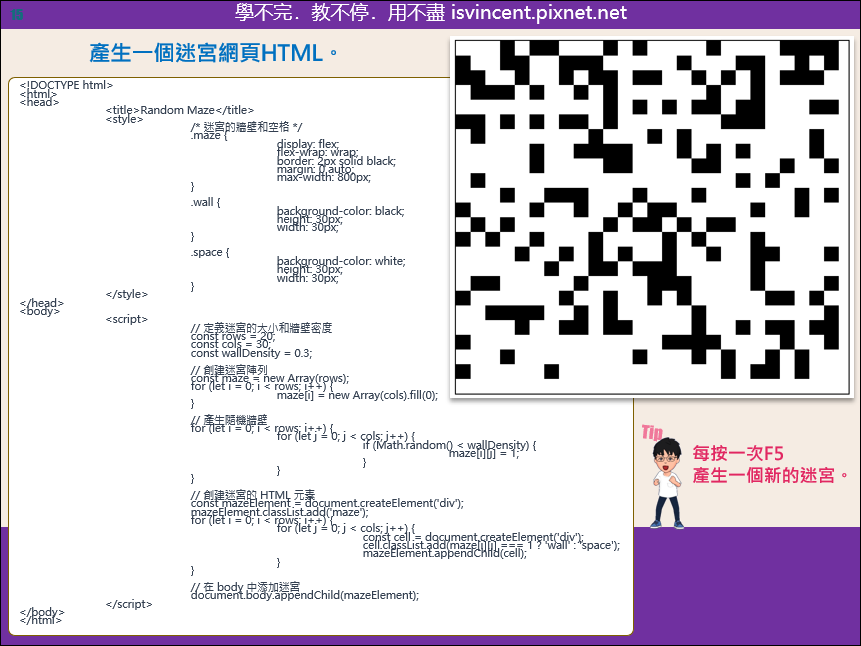This screenshot has height=646, width=861.
Task: Click the random maze preview image
Action: point(652,216)
